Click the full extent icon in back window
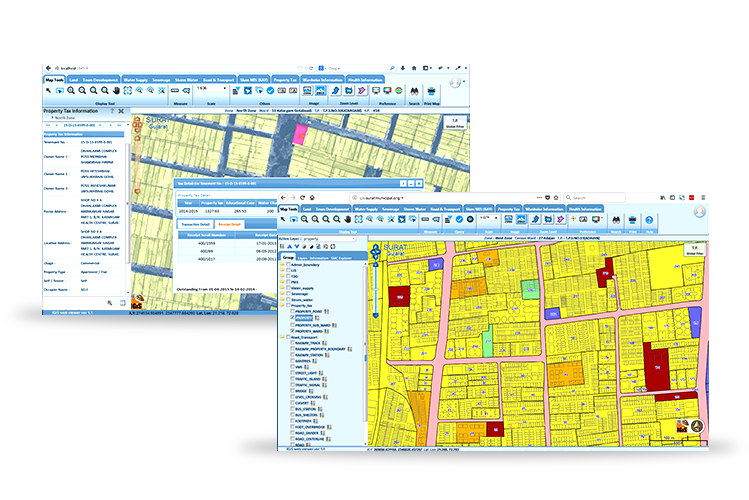The width and height of the screenshot is (749, 500). (x=128, y=91)
